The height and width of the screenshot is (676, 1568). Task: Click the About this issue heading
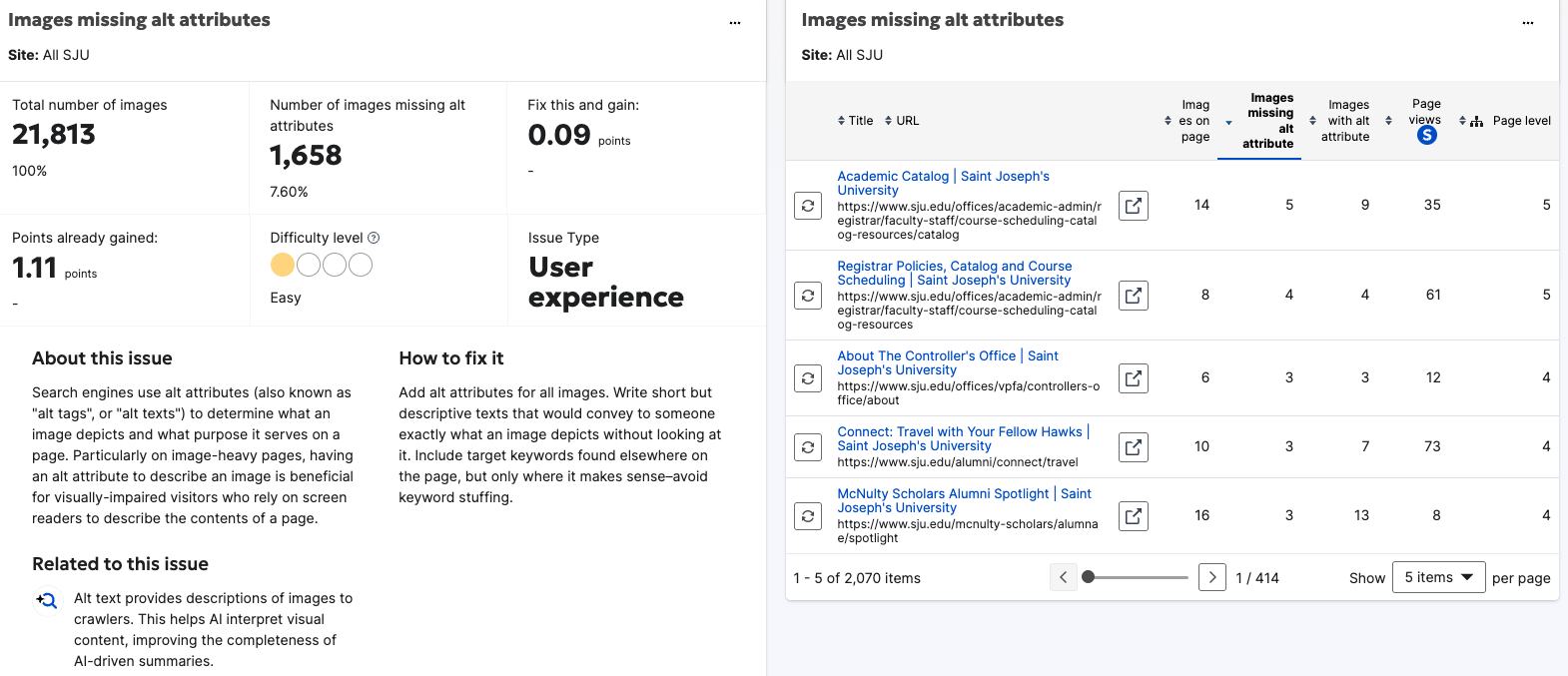click(x=102, y=358)
